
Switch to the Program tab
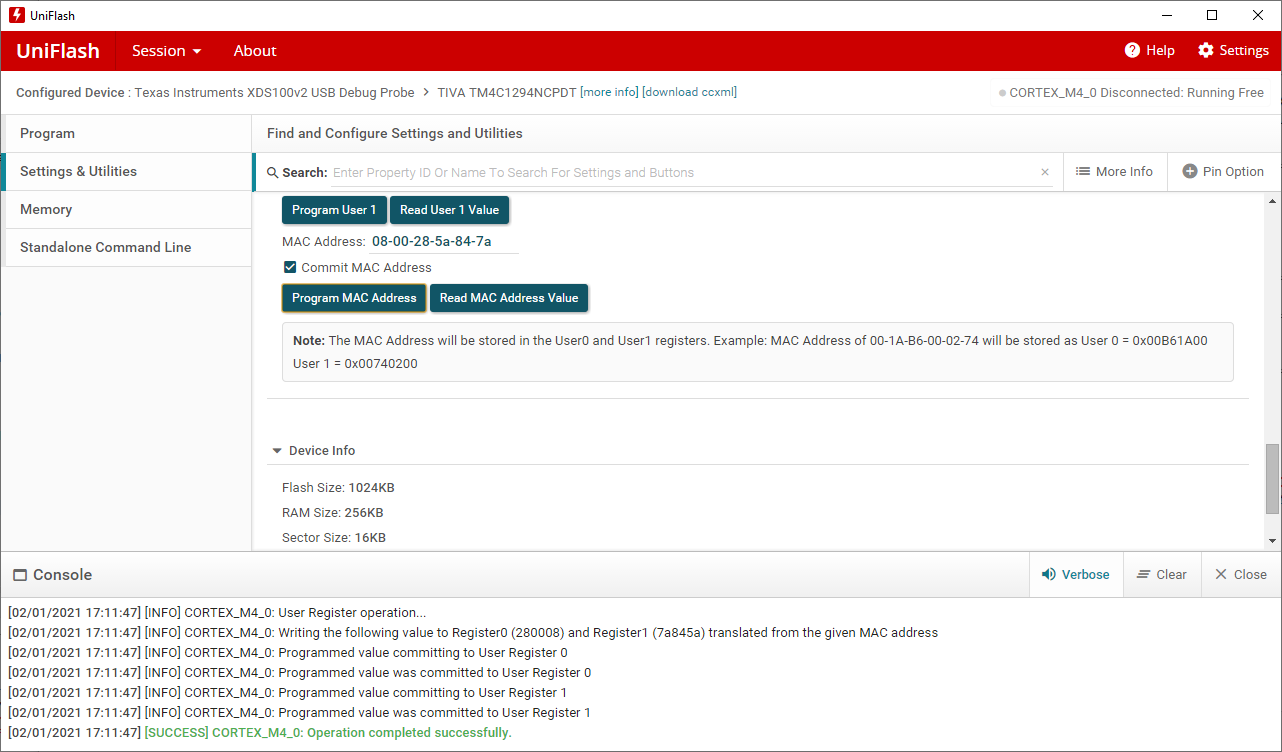click(127, 134)
